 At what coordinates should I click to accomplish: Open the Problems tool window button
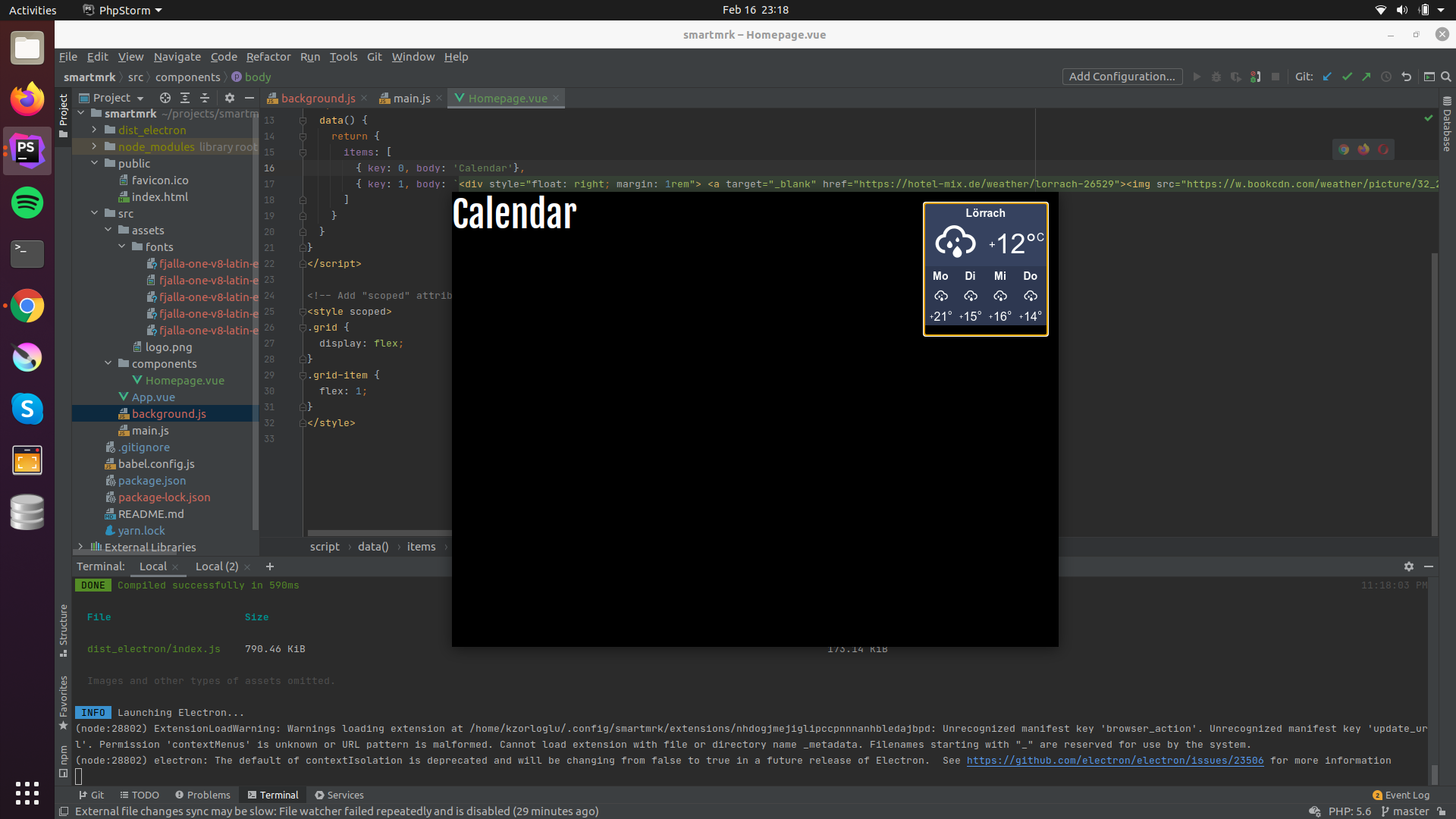202,795
